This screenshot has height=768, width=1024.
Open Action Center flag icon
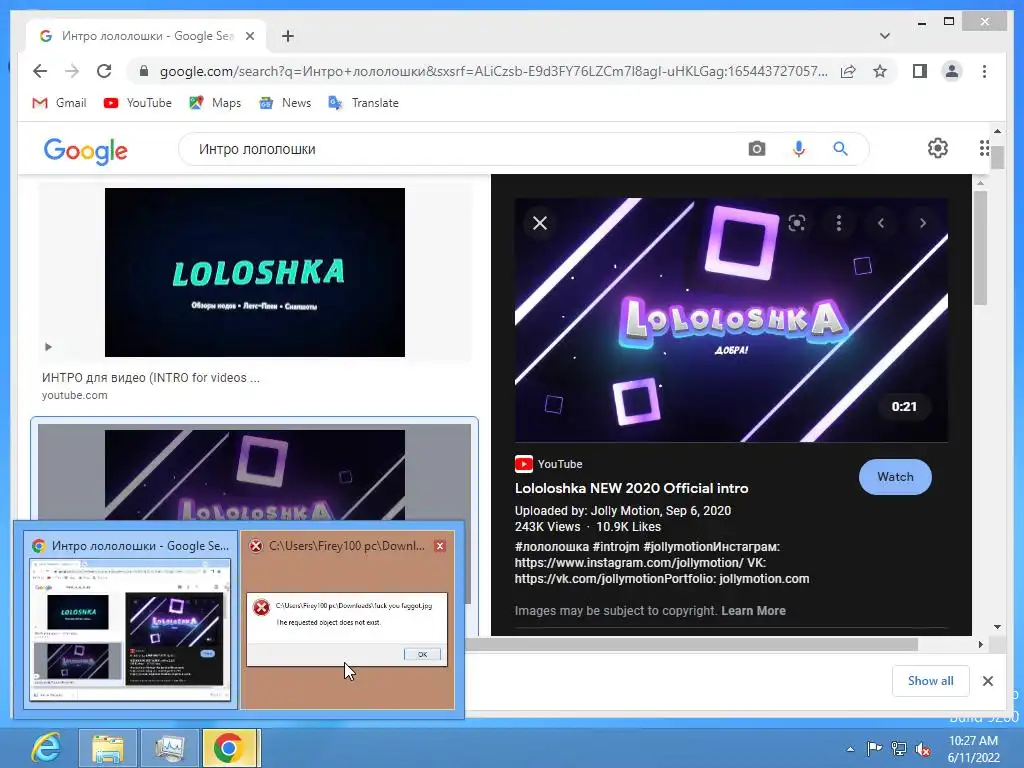click(874, 748)
